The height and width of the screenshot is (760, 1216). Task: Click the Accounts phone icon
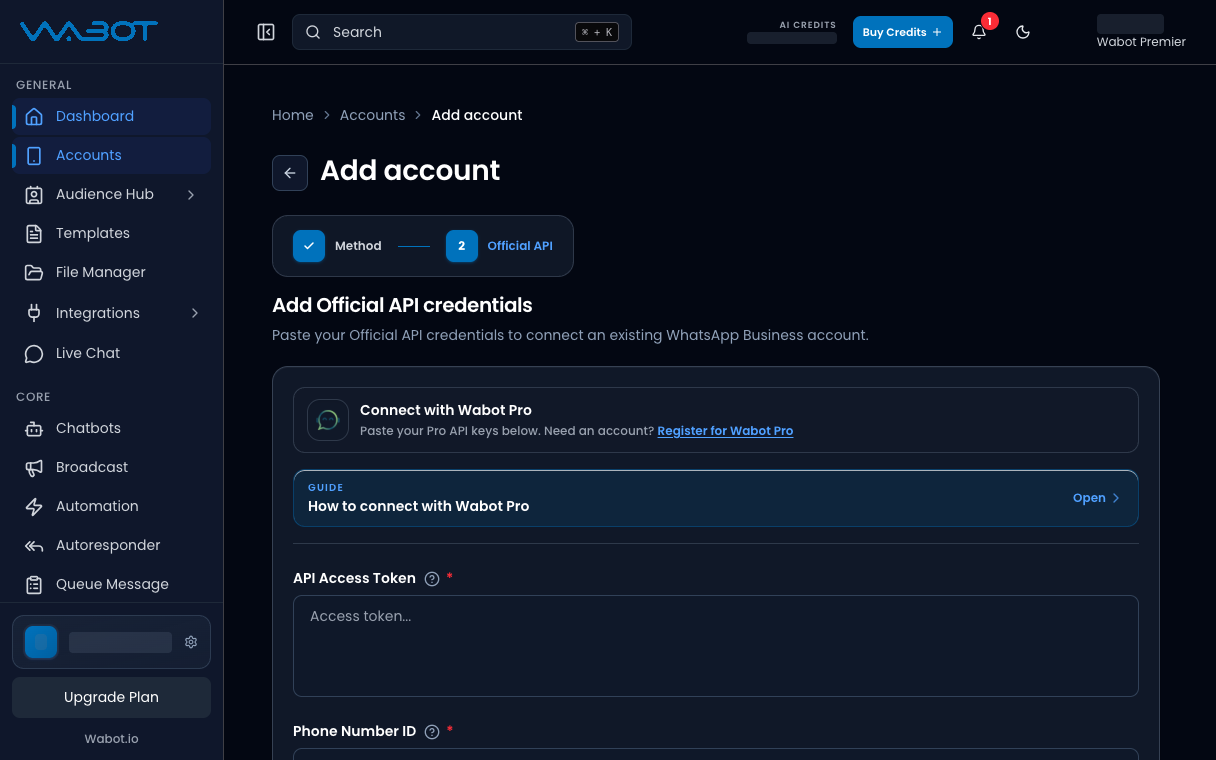34,155
